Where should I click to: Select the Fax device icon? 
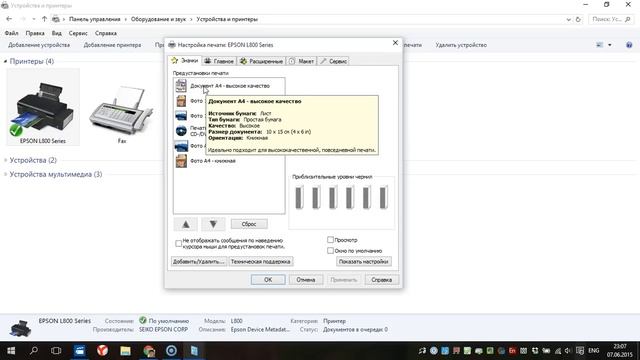point(121,110)
